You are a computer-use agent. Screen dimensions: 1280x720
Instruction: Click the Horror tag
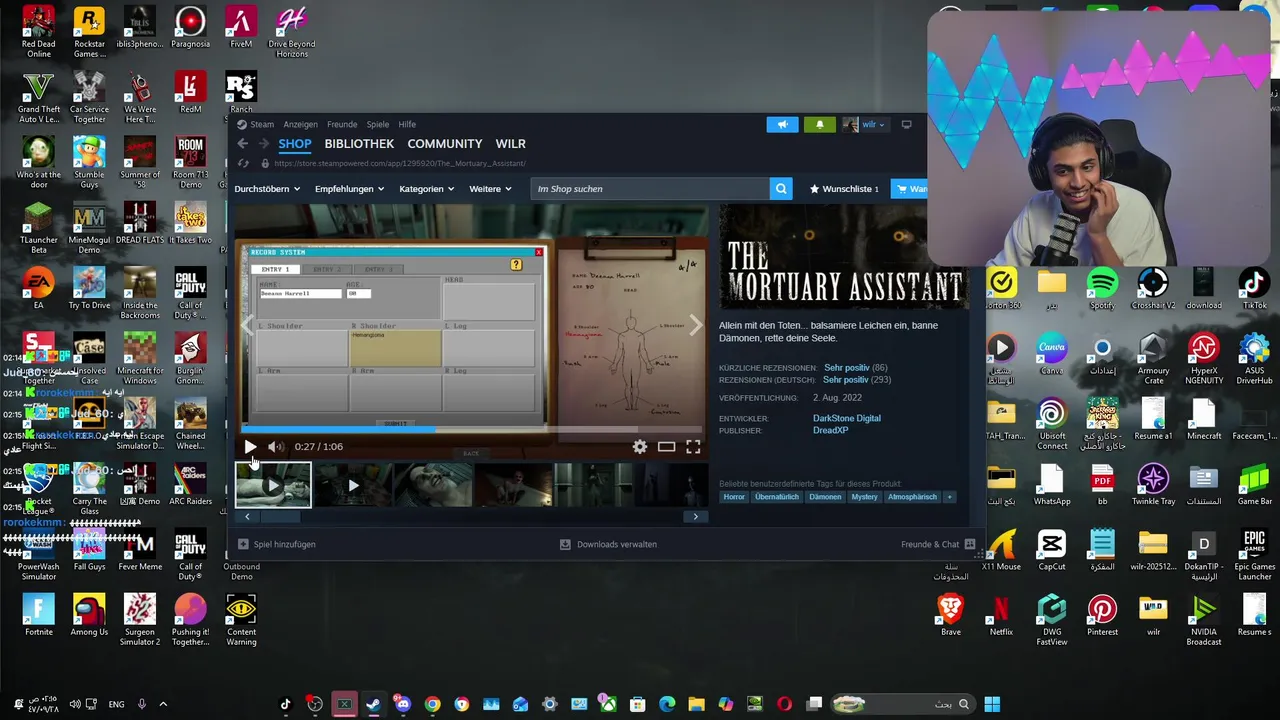[x=734, y=497]
